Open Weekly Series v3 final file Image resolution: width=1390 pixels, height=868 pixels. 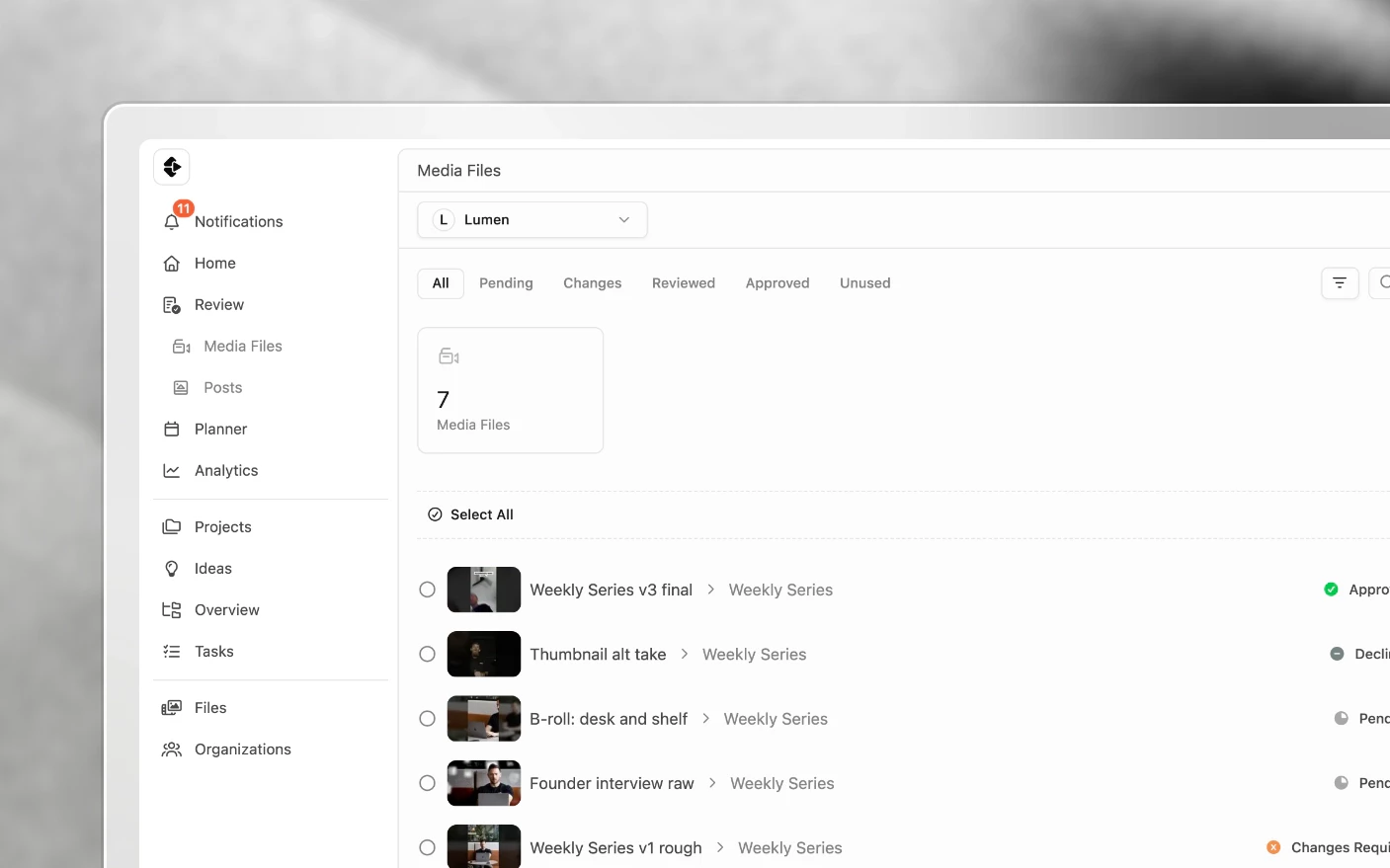coord(611,590)
